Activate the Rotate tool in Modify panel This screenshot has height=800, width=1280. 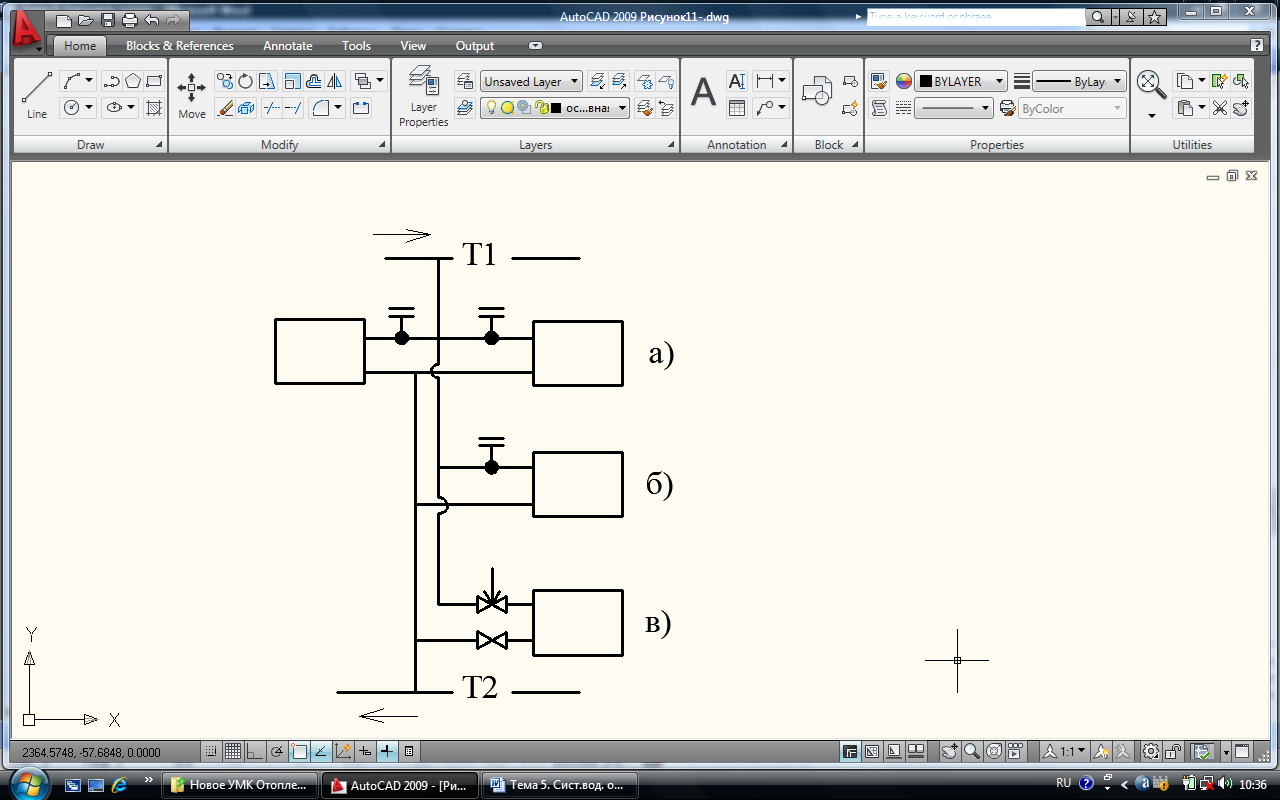[x=245, y=81]
